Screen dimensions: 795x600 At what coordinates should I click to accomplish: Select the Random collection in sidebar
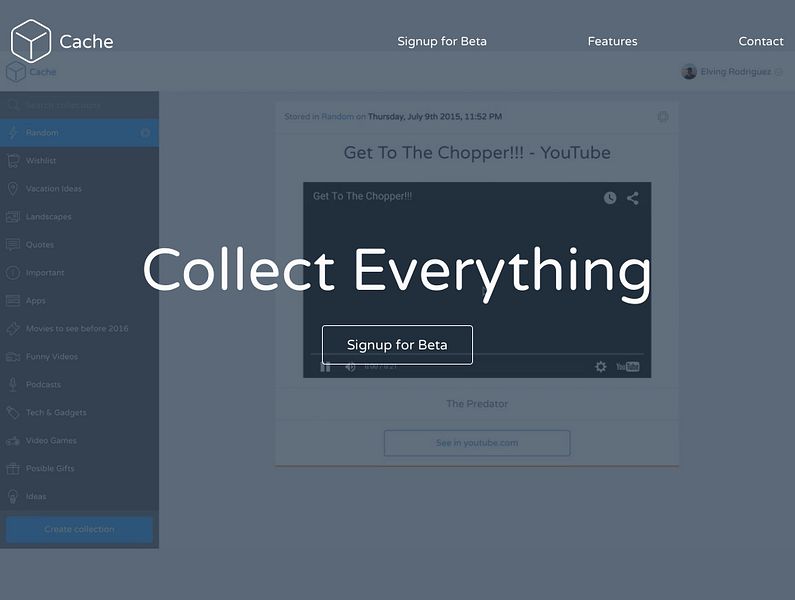tap(79, 133)
